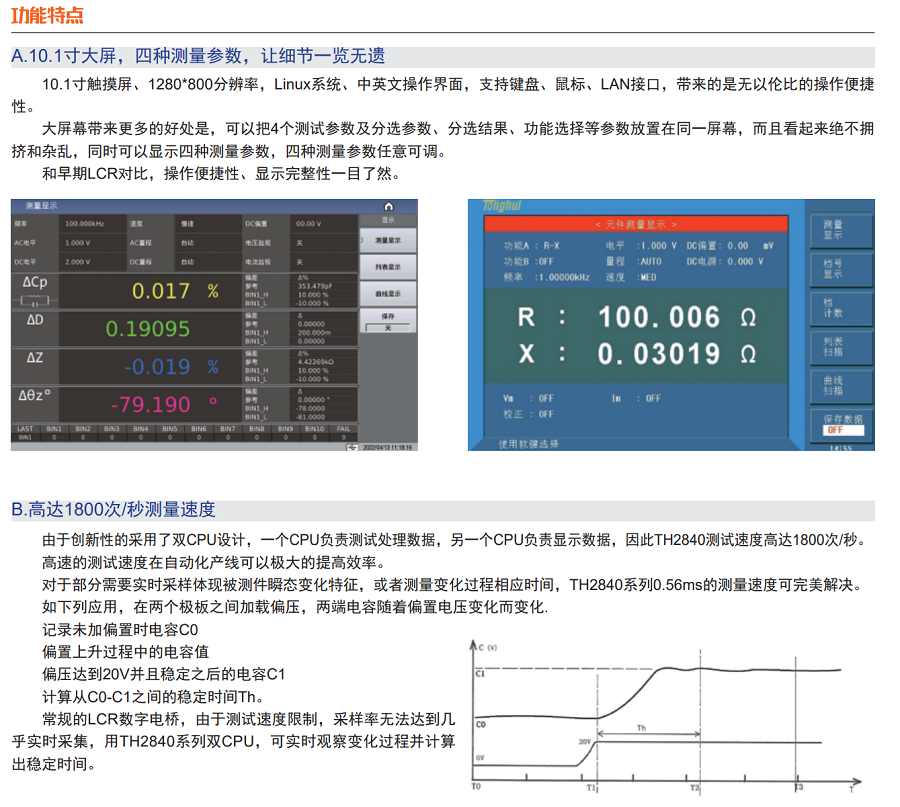Viewport: 900px width, 807px height.
Task: Click the DC偏置 field showing 00.00 V
Action: pos(307,224)
